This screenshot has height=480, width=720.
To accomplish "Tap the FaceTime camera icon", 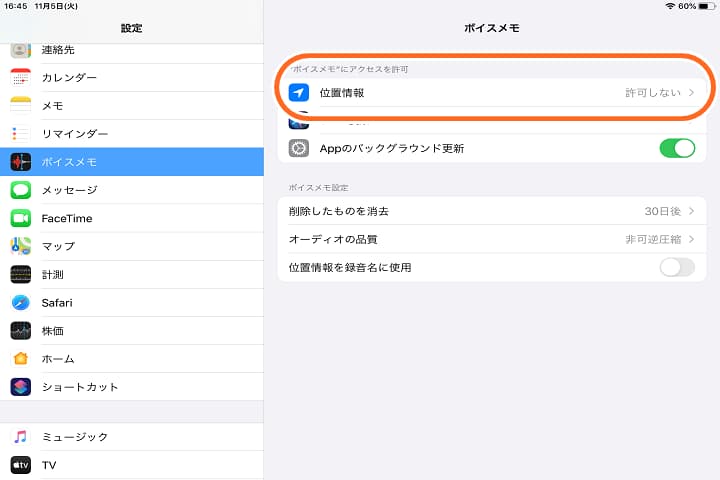I will pyautogui.click(x=21, y=218).
